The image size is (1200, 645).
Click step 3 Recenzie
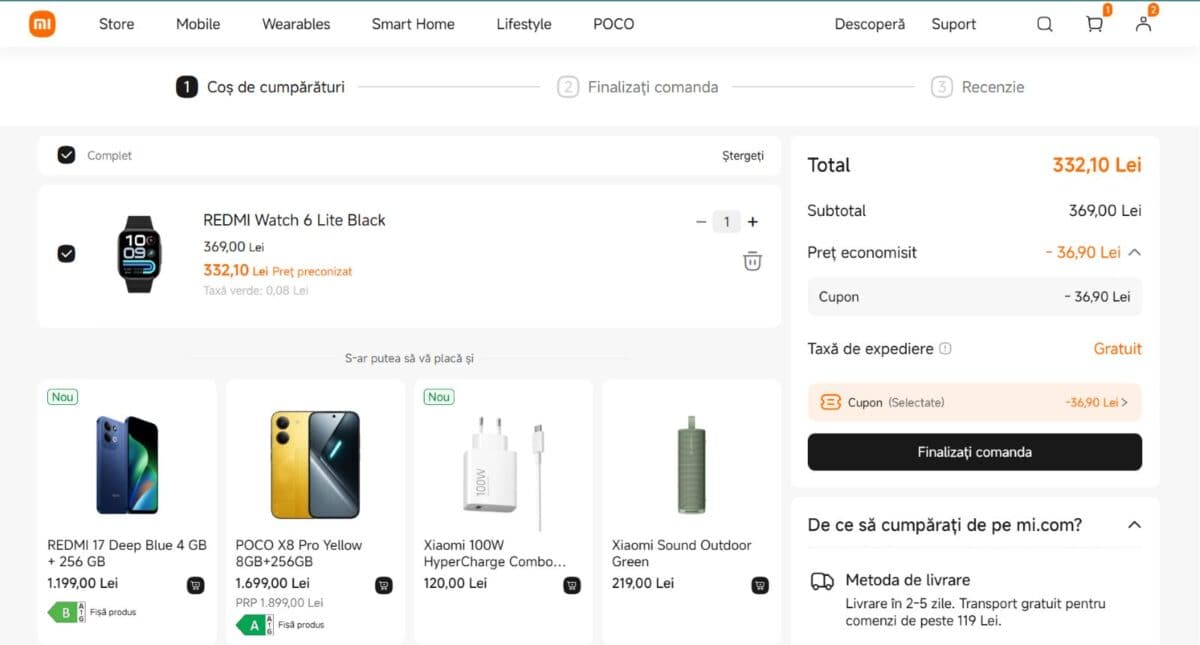[977, 87]
